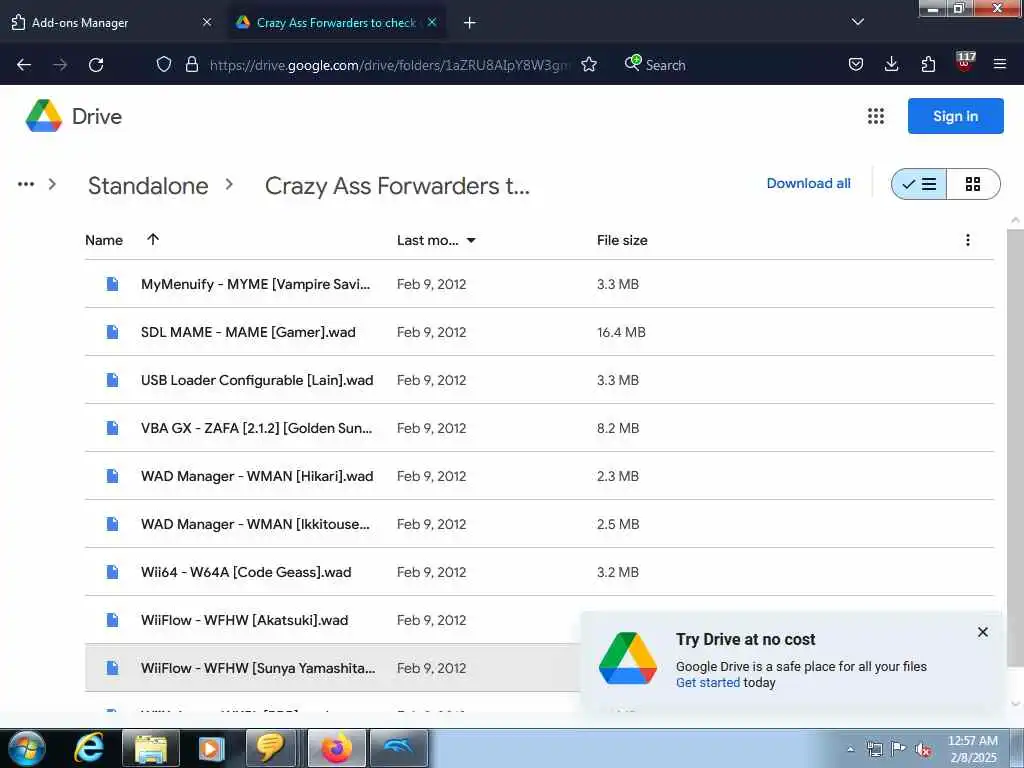Open the Windows Start menu
This screenshot has width=1024, height=768.
[27, 748]
